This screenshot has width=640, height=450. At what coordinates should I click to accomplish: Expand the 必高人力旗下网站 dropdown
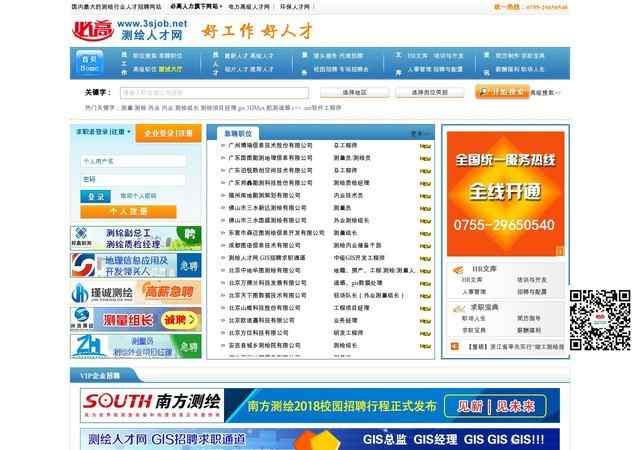click(x=196, y=7)
